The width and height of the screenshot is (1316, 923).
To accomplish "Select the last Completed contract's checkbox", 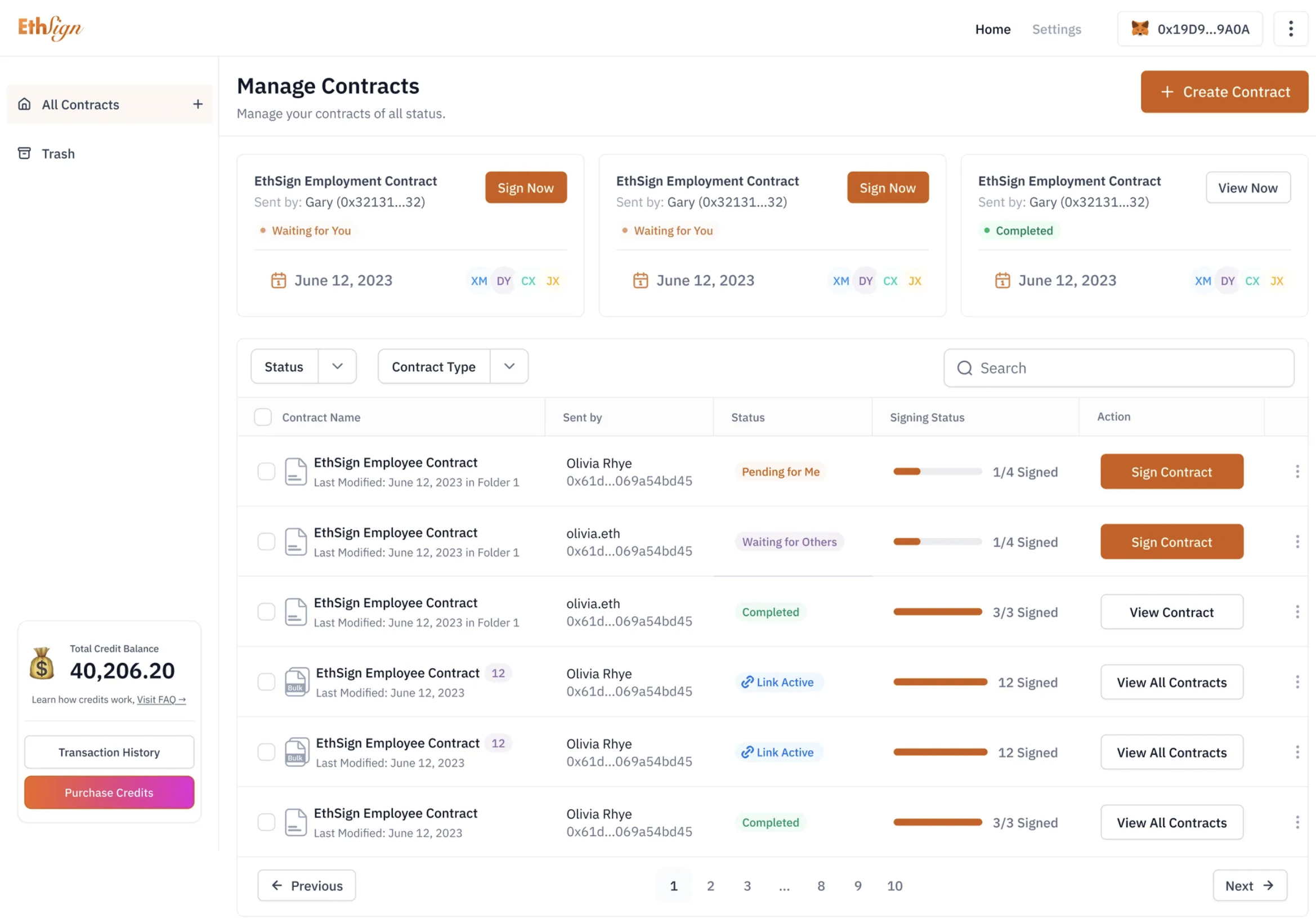I will tap(266, 823).
